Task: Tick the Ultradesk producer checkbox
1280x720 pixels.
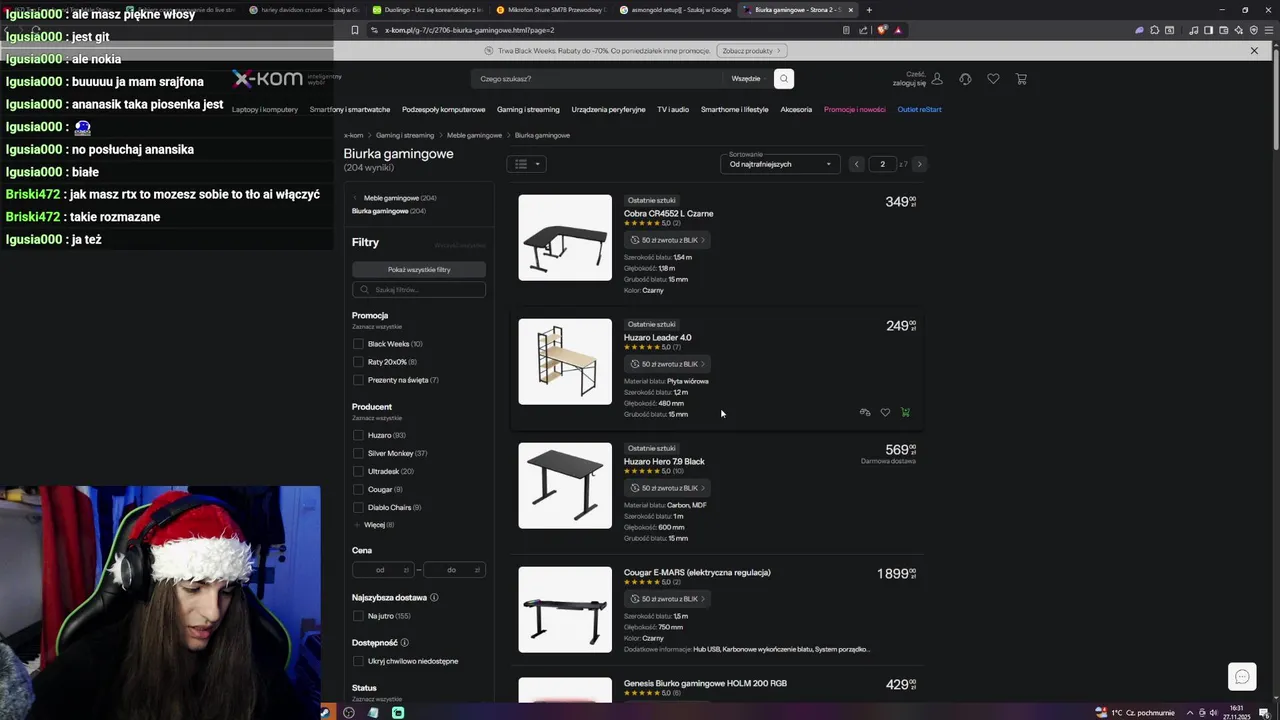Action: tap(358, 471)
